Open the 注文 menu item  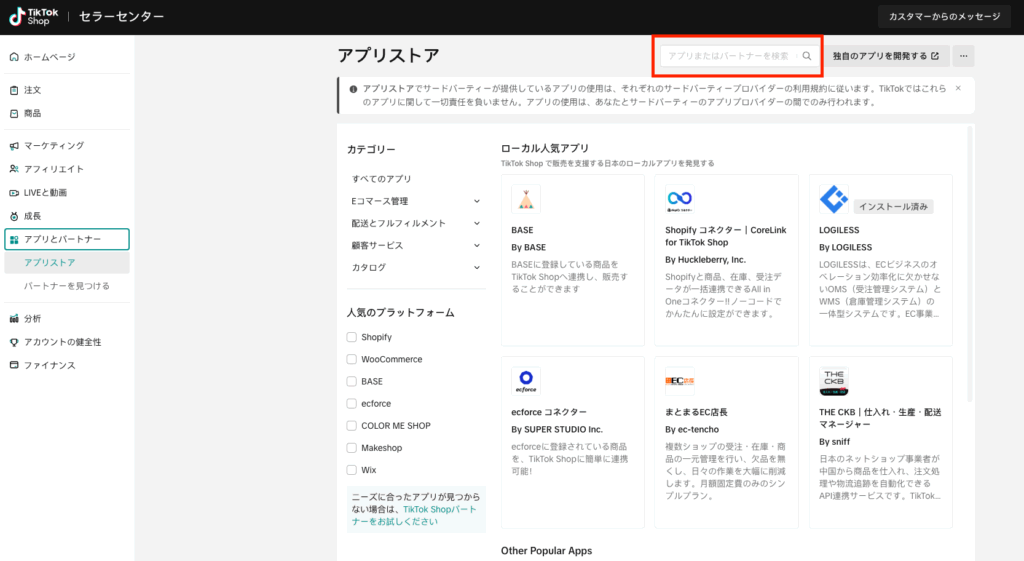(x=67, y=90)
